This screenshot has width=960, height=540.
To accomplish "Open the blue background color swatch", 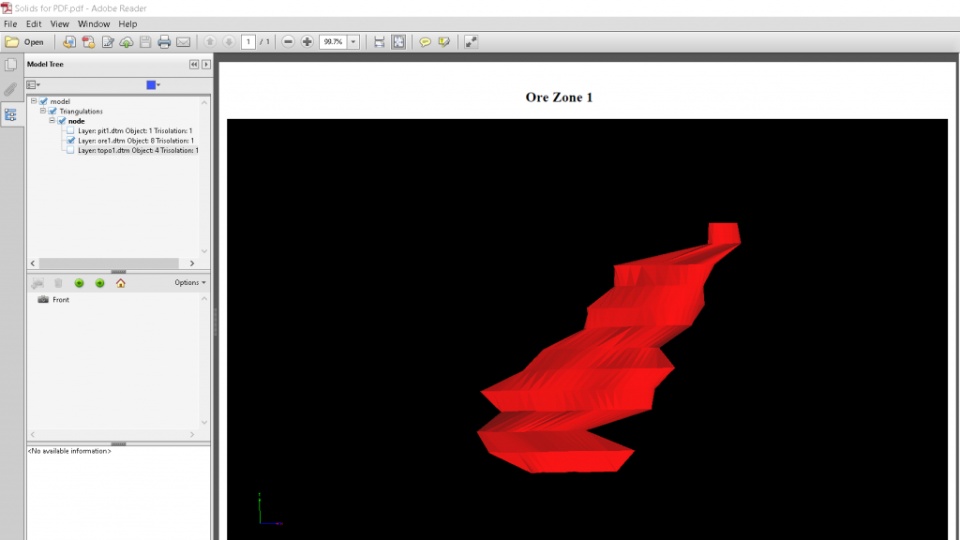I will click(x=151, y=85).
